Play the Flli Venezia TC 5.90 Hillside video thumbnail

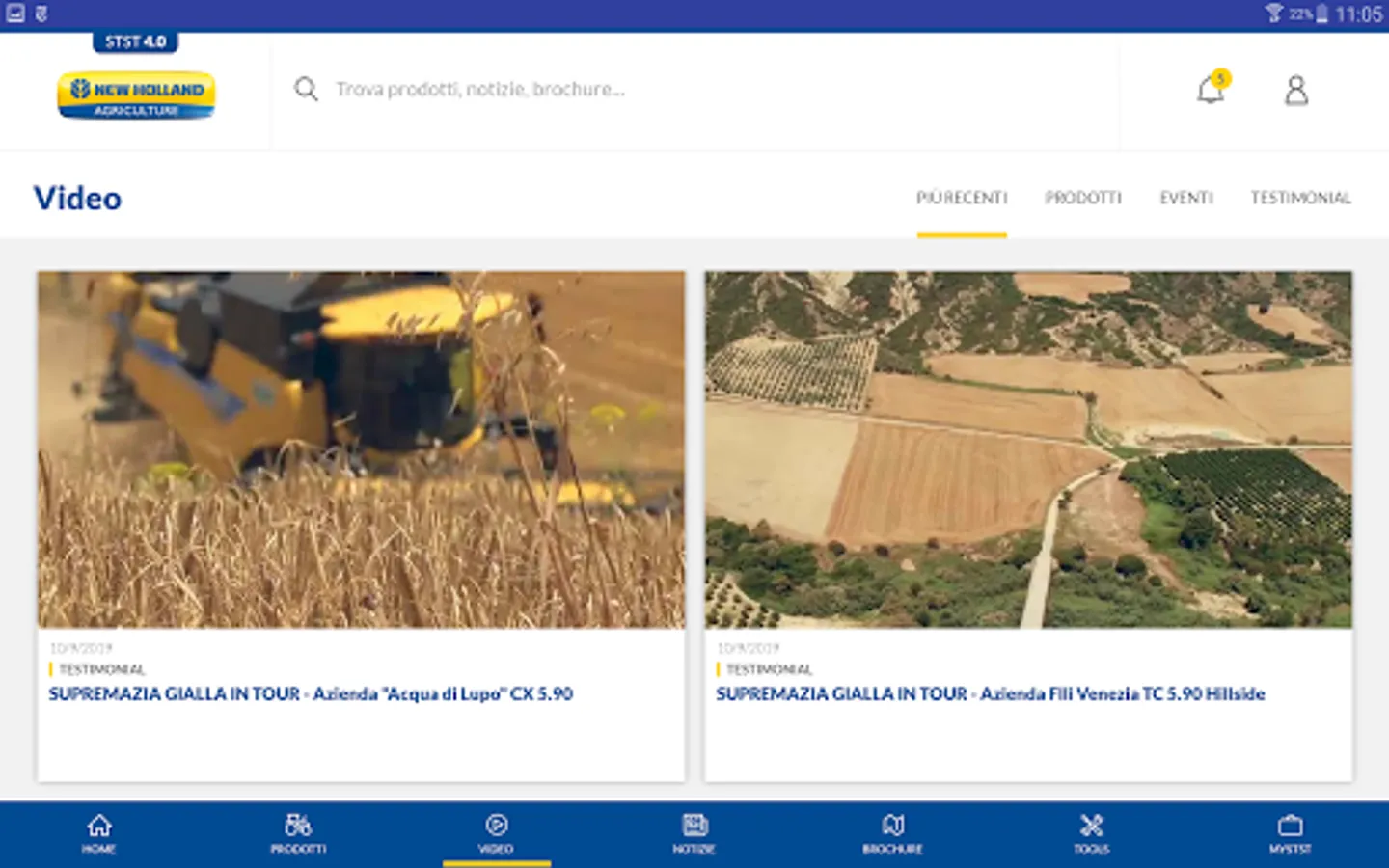pyautogui.click(x=1028, y=449)
